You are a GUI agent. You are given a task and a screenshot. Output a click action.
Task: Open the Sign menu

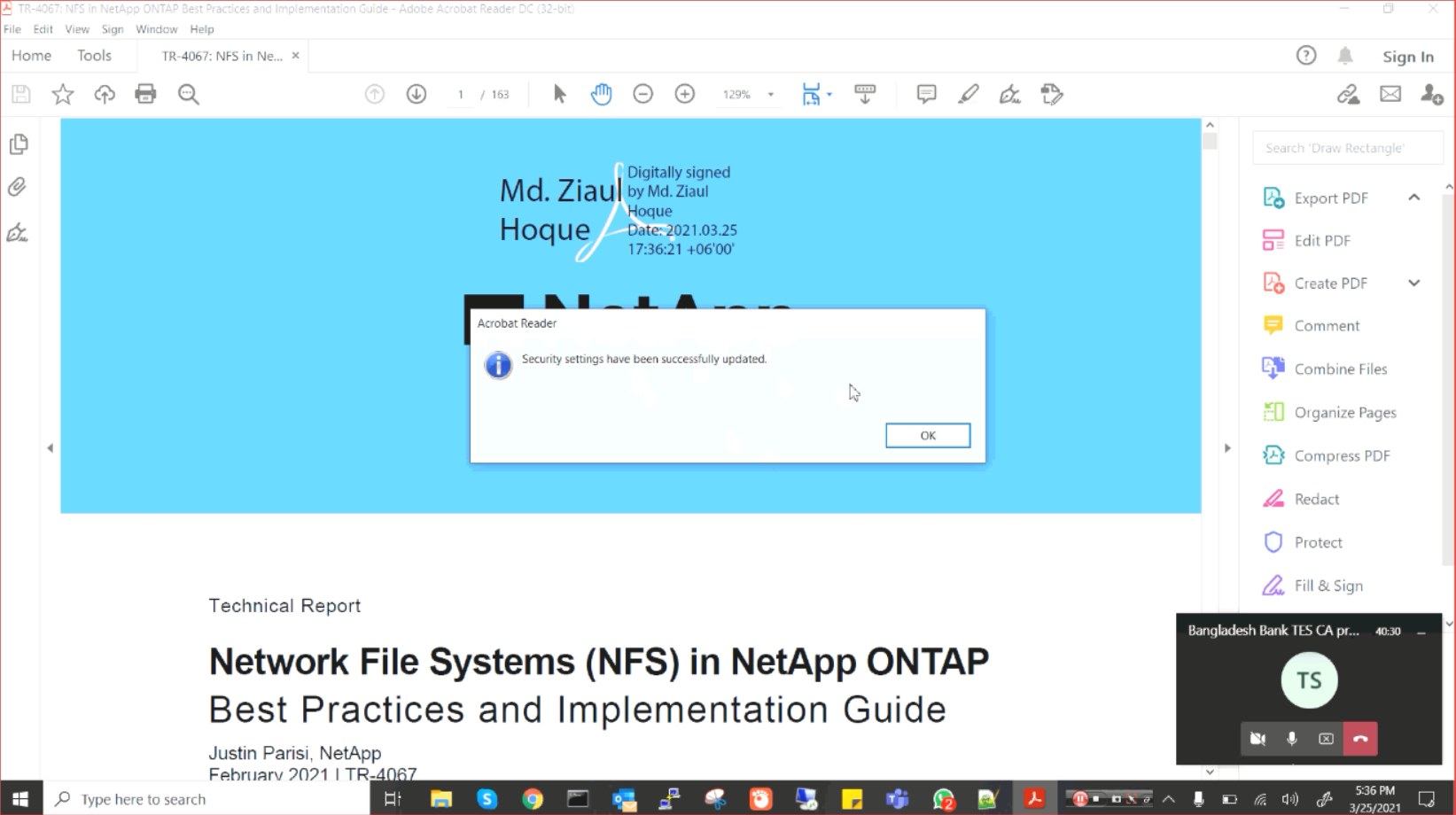click(113, 29)
